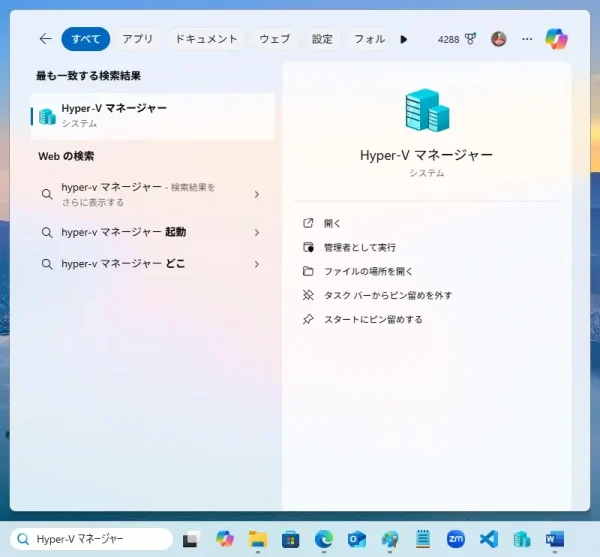
Task: Click the shield icon beside 管理者として実行
Action: pos(308,247)
